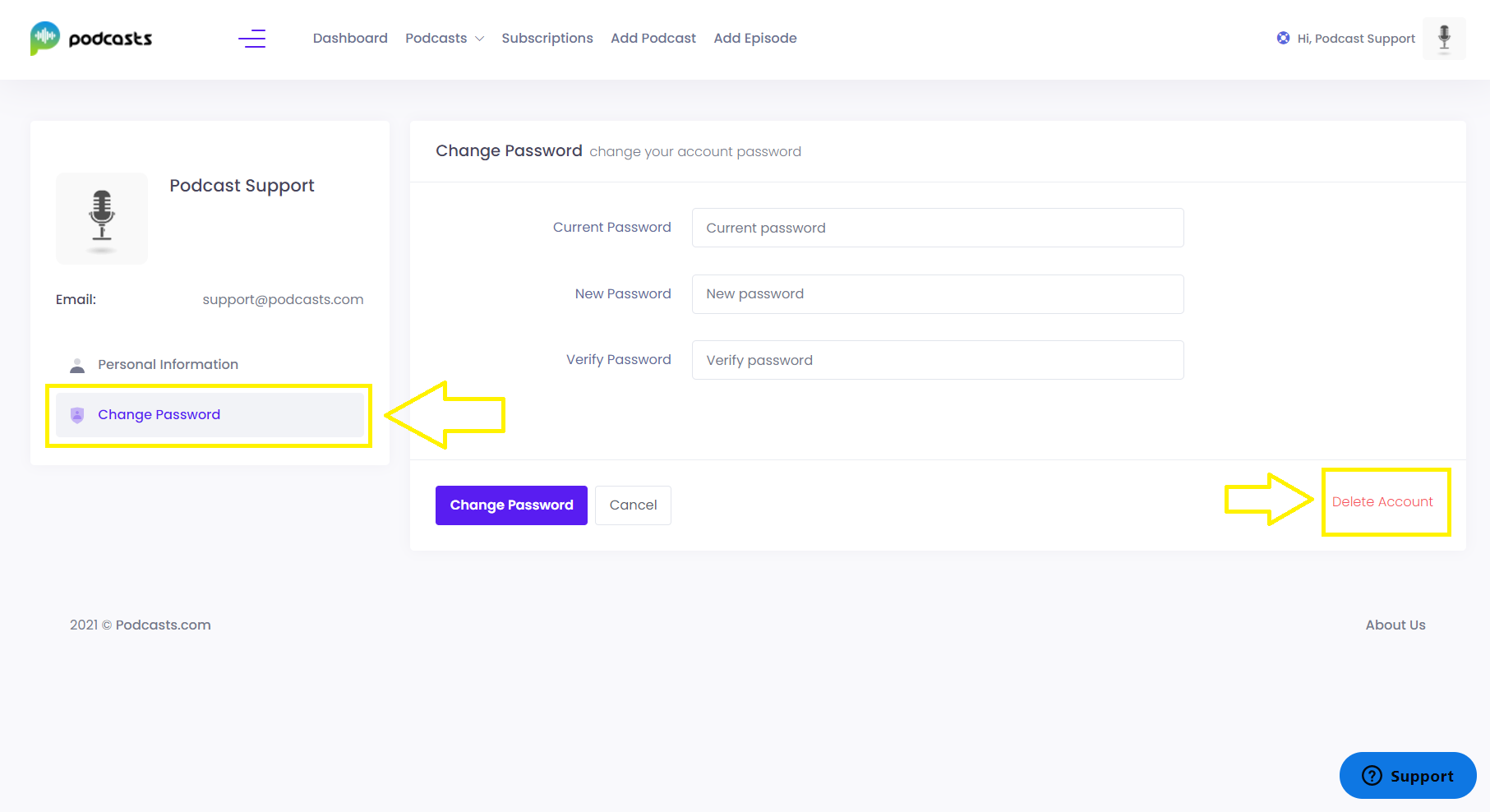Open the Subscriptions page
Screen dimensions: 1490x812
[547, 38]
